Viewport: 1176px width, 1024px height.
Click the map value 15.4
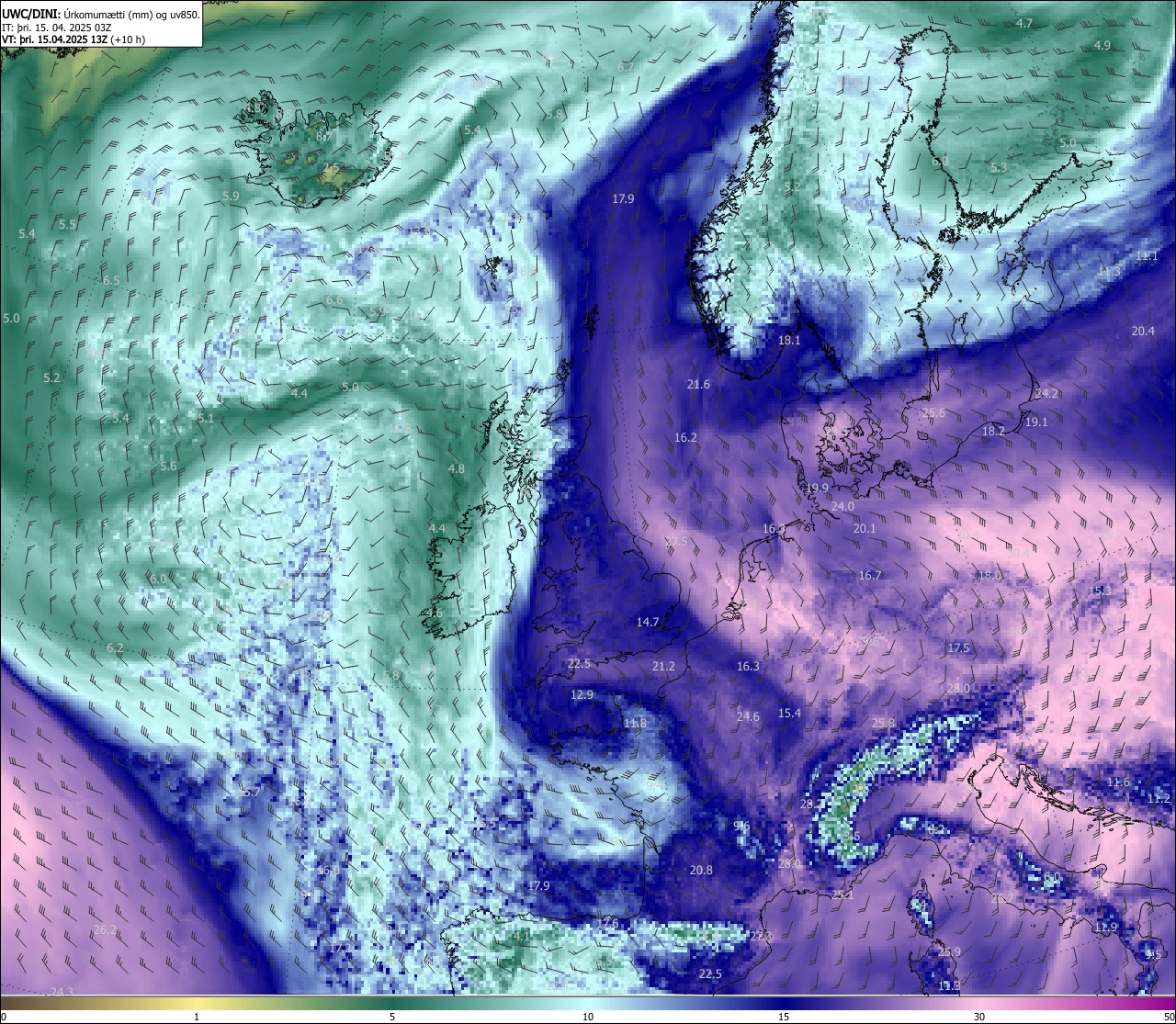[x=789, y=713]
